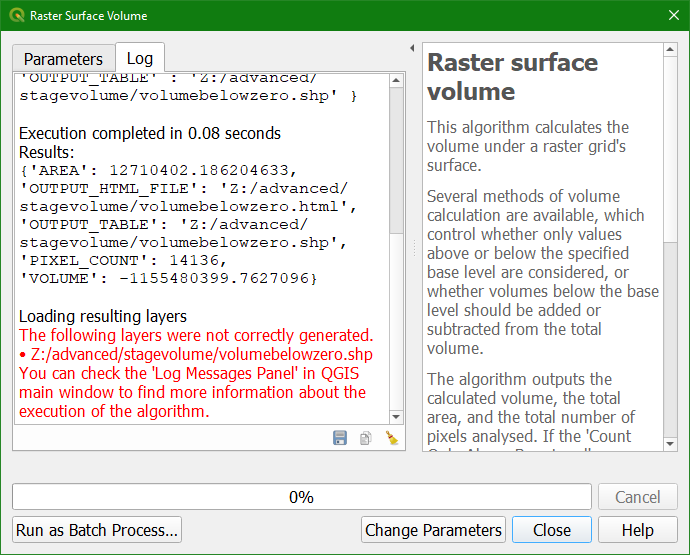Close the Raster Surface Volume dialog
This screenshot has width=690, height=555.
pyautogui.click(x=551, y=530)
